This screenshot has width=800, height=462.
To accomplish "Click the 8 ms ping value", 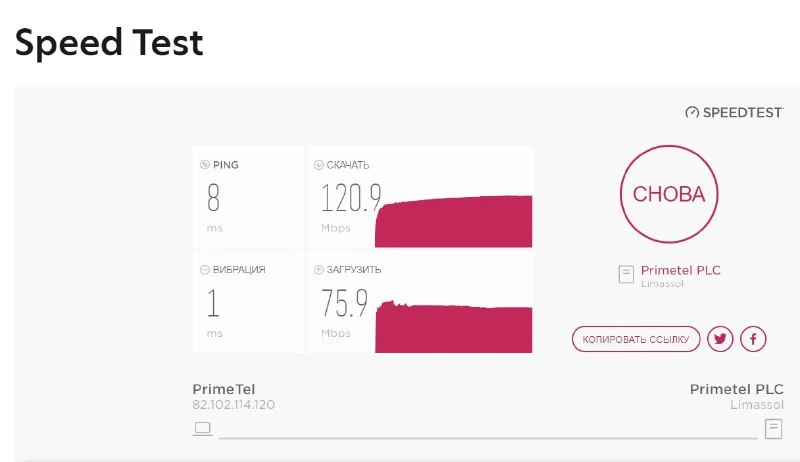I will (x=213, y=198).
